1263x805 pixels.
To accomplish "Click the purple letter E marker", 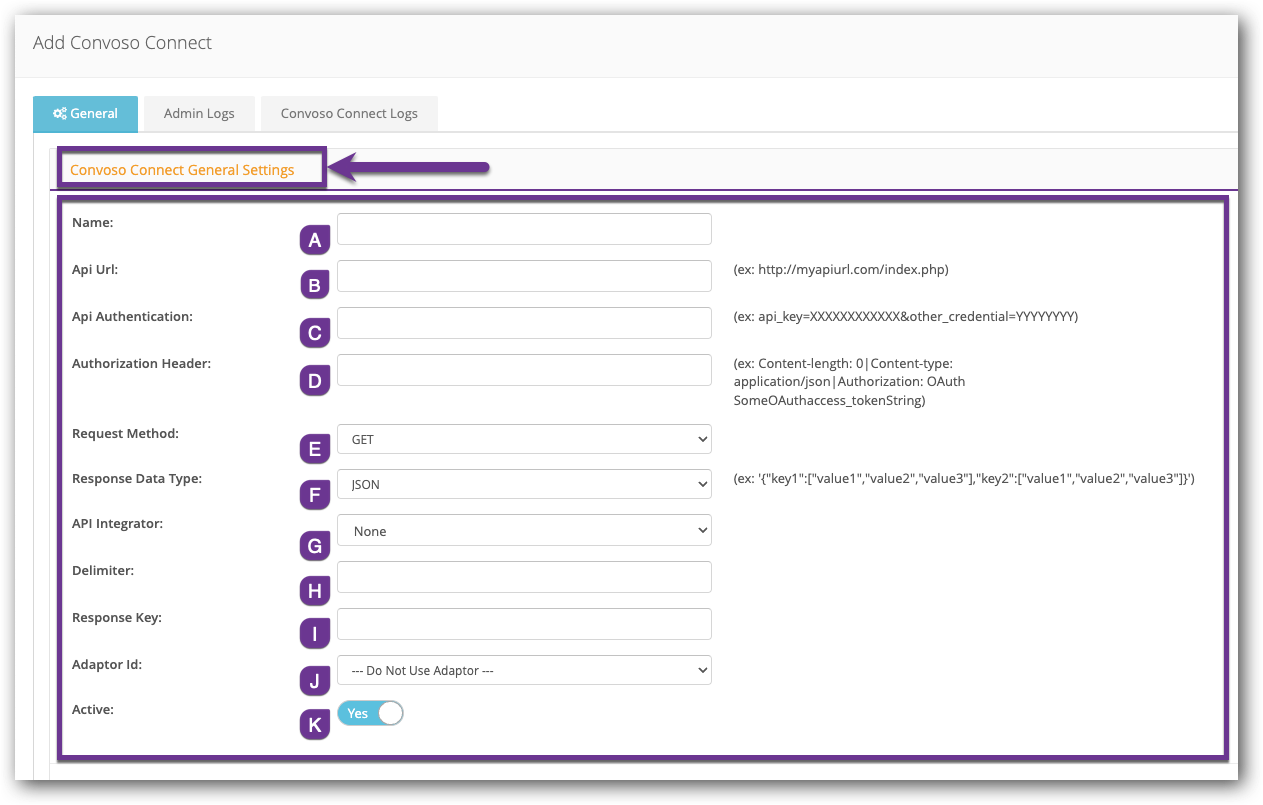I will [315, 449].
